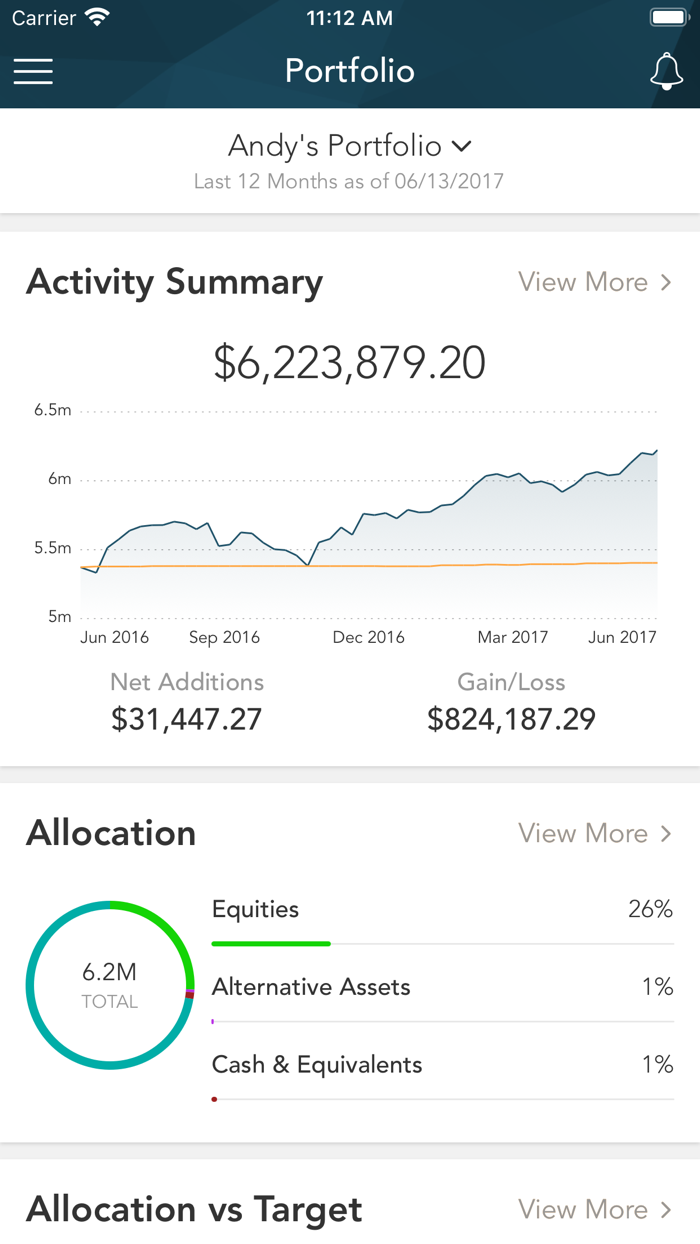Click the green Equities progress bar
The height and width of the screenshot is (1244, 700).
270,942
